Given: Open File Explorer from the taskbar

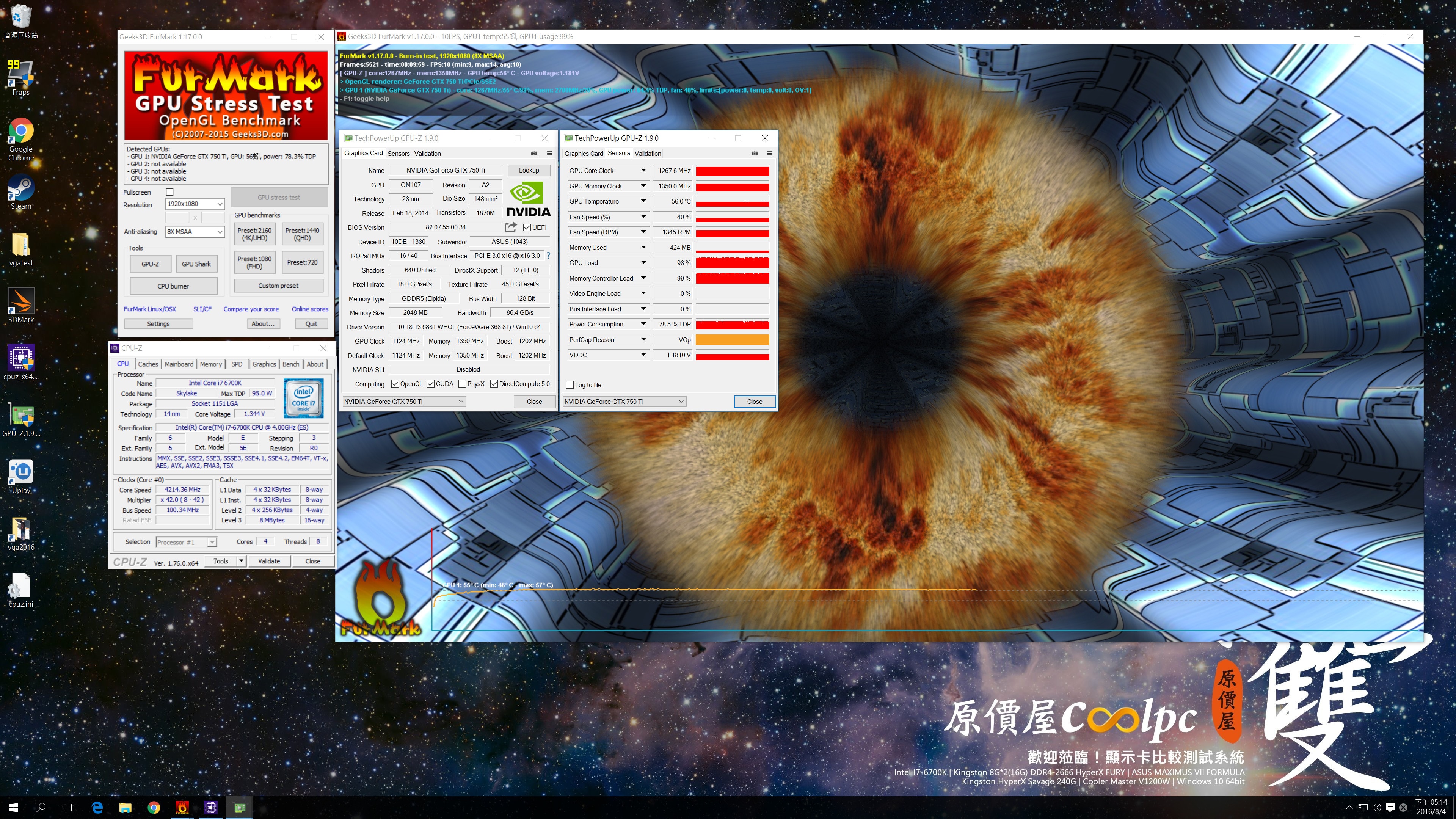Looking at the screenshot, I should click(126, 808).
